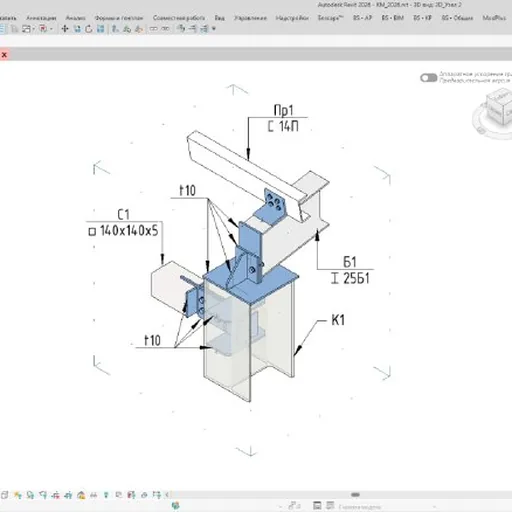The width and height of the screenshot is (512, 512).
Task: Click Highlight Displacement Sets icon
Action: [x=144, y=495]
